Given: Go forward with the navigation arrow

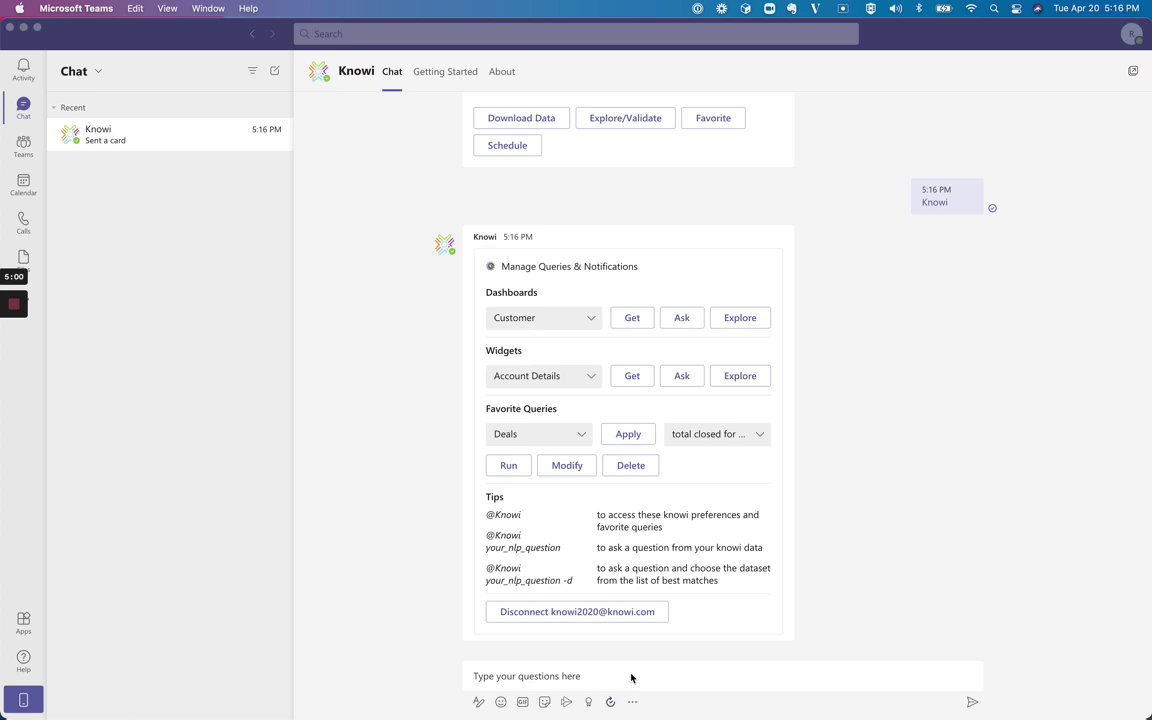Looking at the screenshot, I should 273,34.
